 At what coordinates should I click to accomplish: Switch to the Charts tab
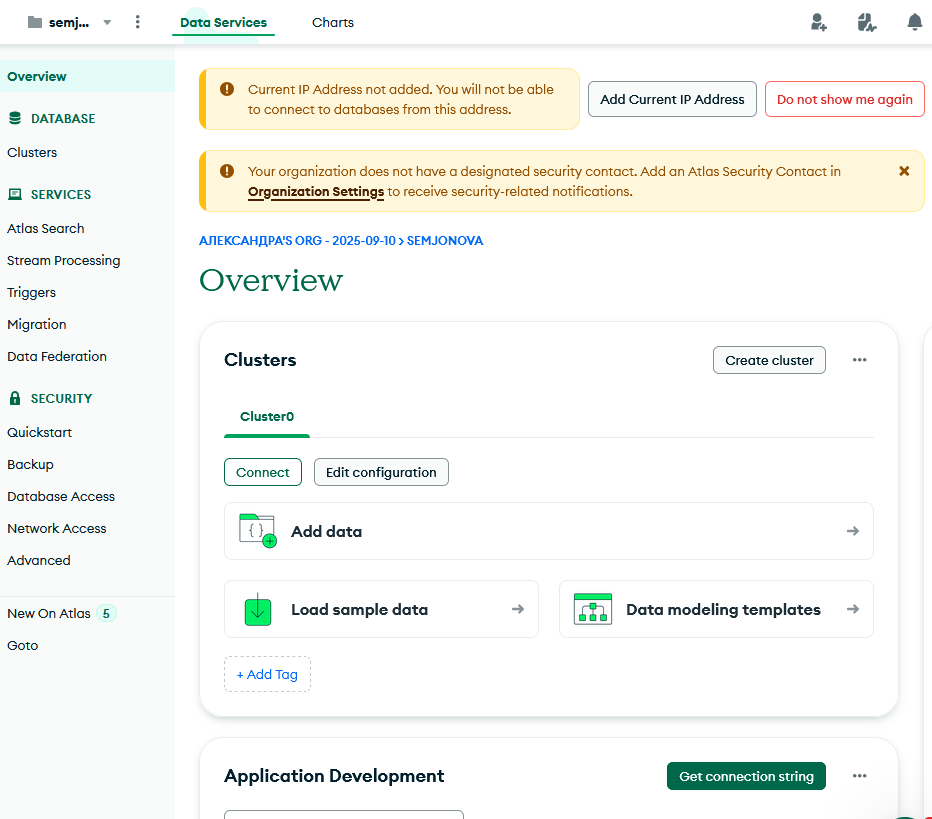coord(332,22)
